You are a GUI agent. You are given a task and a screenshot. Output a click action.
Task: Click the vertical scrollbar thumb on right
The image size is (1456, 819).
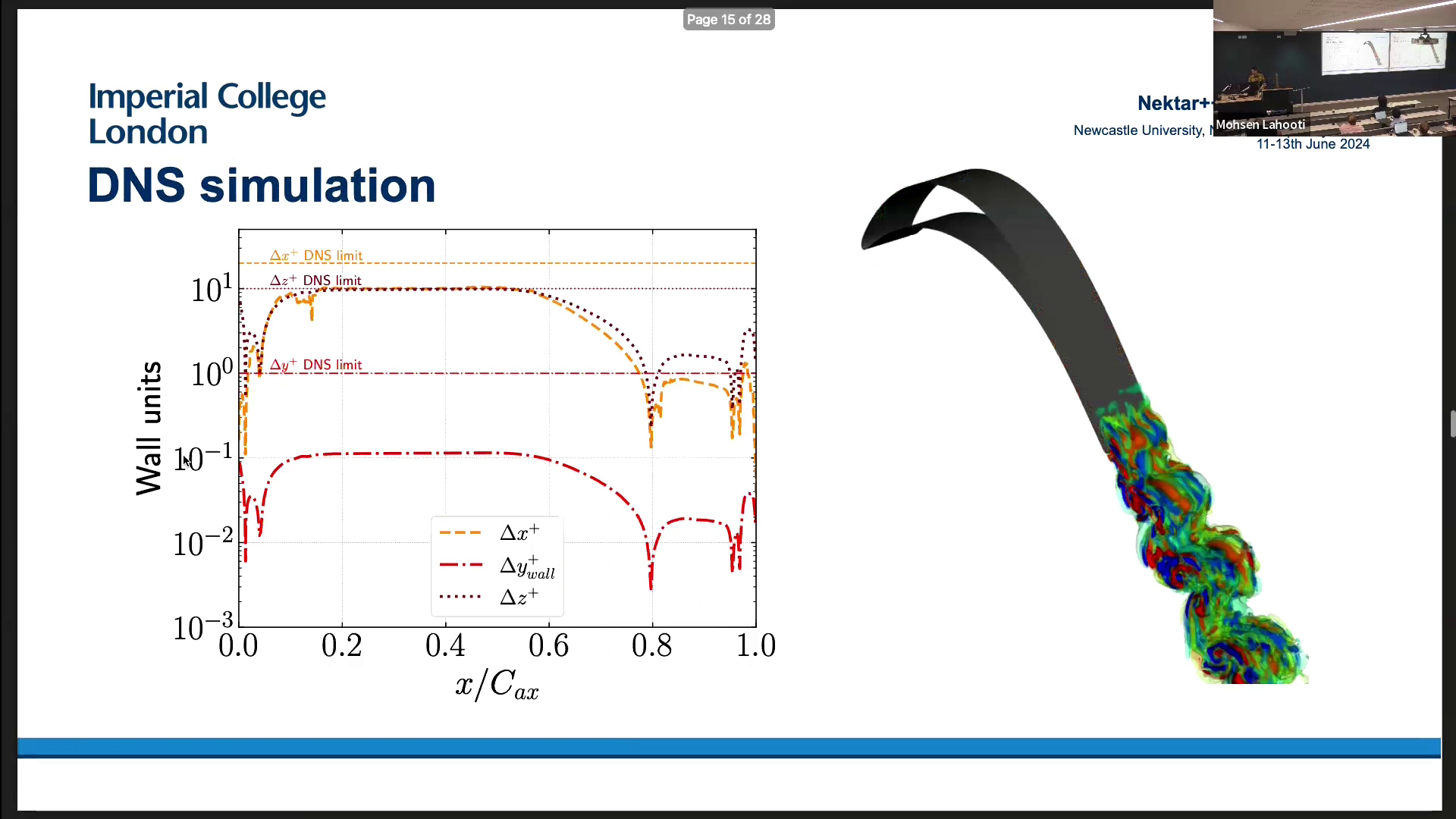tap(1452, 424)
